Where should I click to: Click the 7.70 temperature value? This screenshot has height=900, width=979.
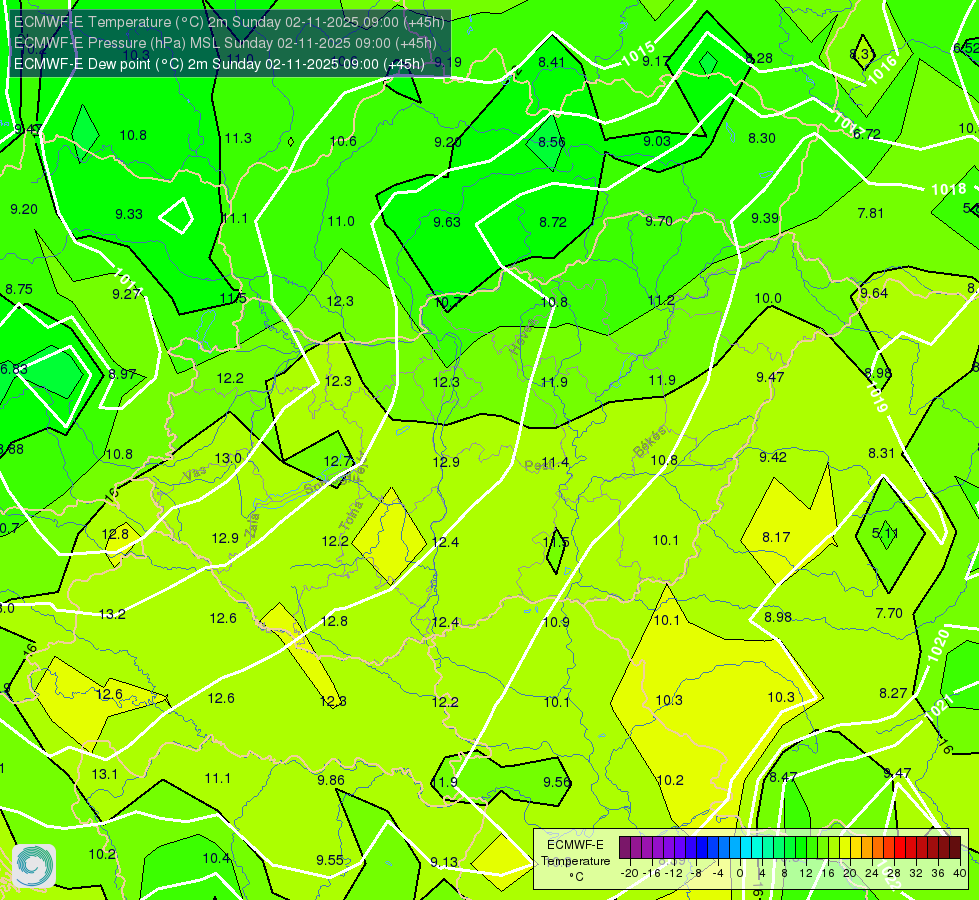tap(889, 613)
